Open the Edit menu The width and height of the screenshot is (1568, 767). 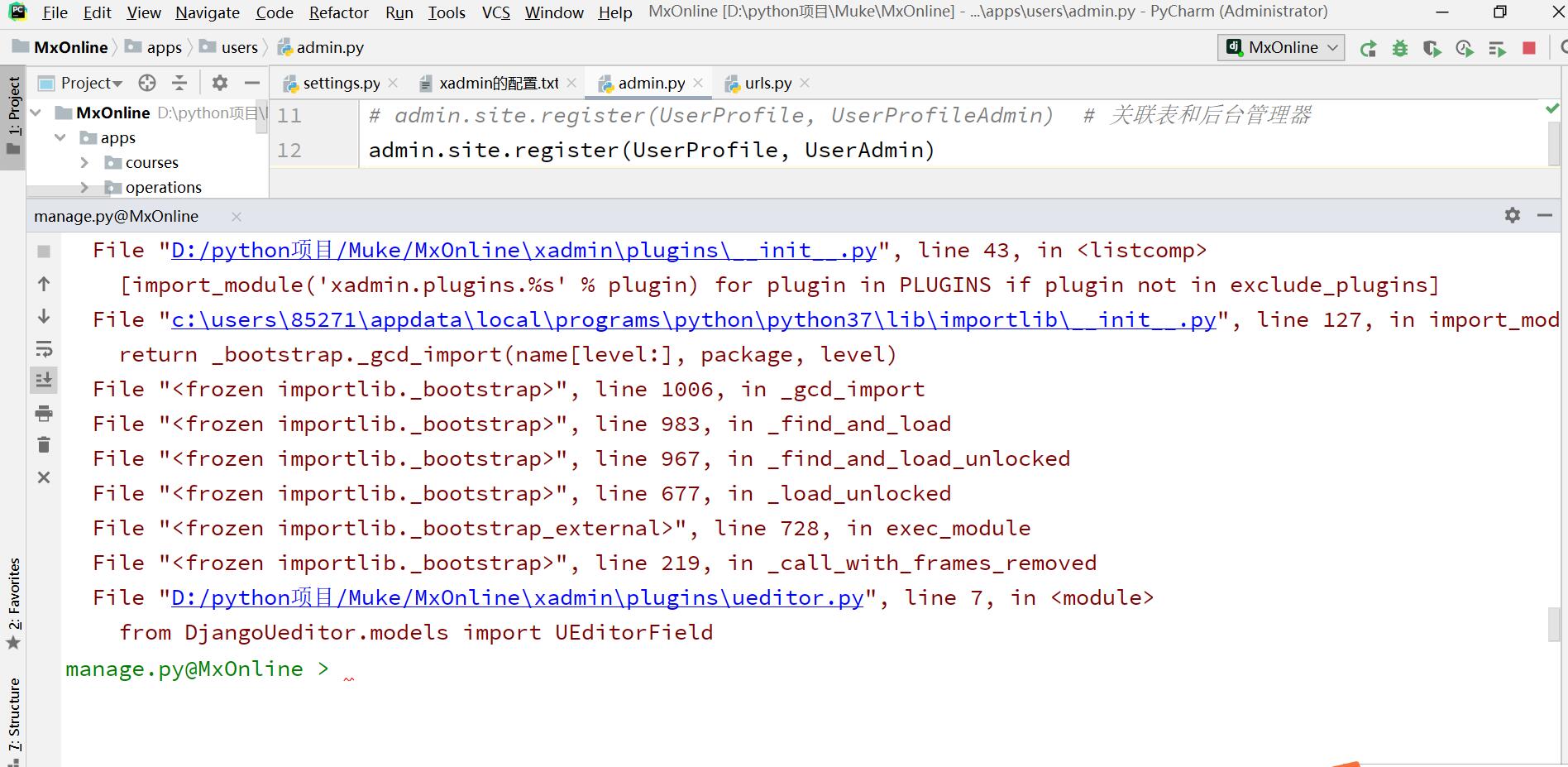tap(98, 12)
